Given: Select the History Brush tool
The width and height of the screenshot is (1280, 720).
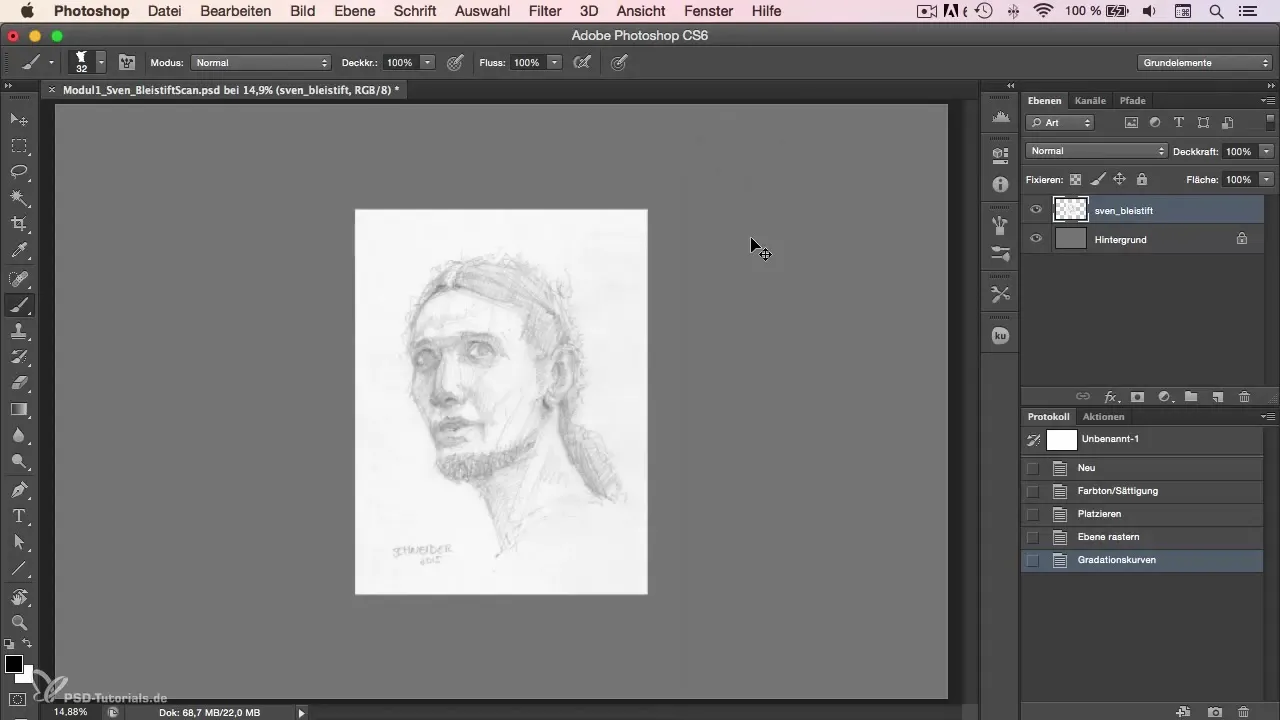Looking at the screenshot, I should (x=19, y=357).
